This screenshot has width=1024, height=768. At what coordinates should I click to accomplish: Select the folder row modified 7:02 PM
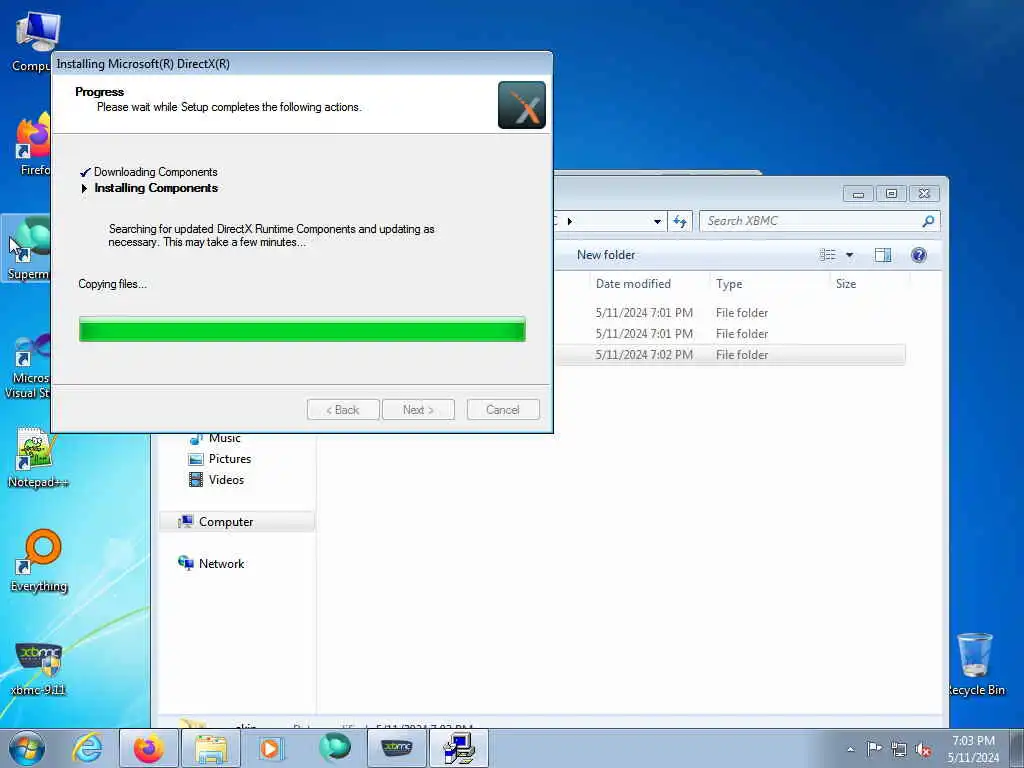tap(729, 355)
